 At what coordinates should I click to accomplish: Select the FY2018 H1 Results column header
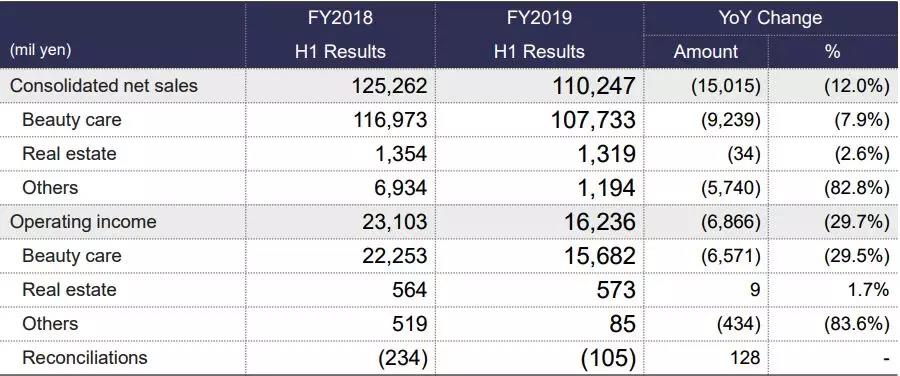[x=340, y=34]
